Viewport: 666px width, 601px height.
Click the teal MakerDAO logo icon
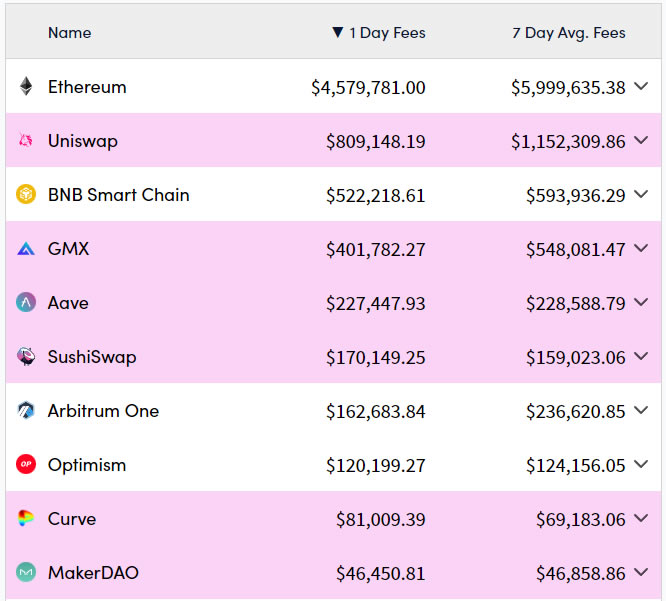26,573
